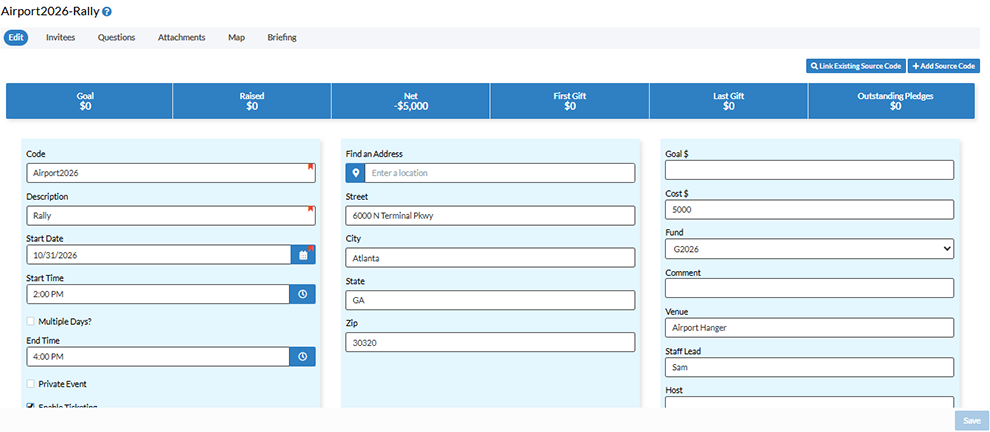Click the Airport2026-Rally page title
The height and width of the screenshot is (432, 990).
(50, 11)
